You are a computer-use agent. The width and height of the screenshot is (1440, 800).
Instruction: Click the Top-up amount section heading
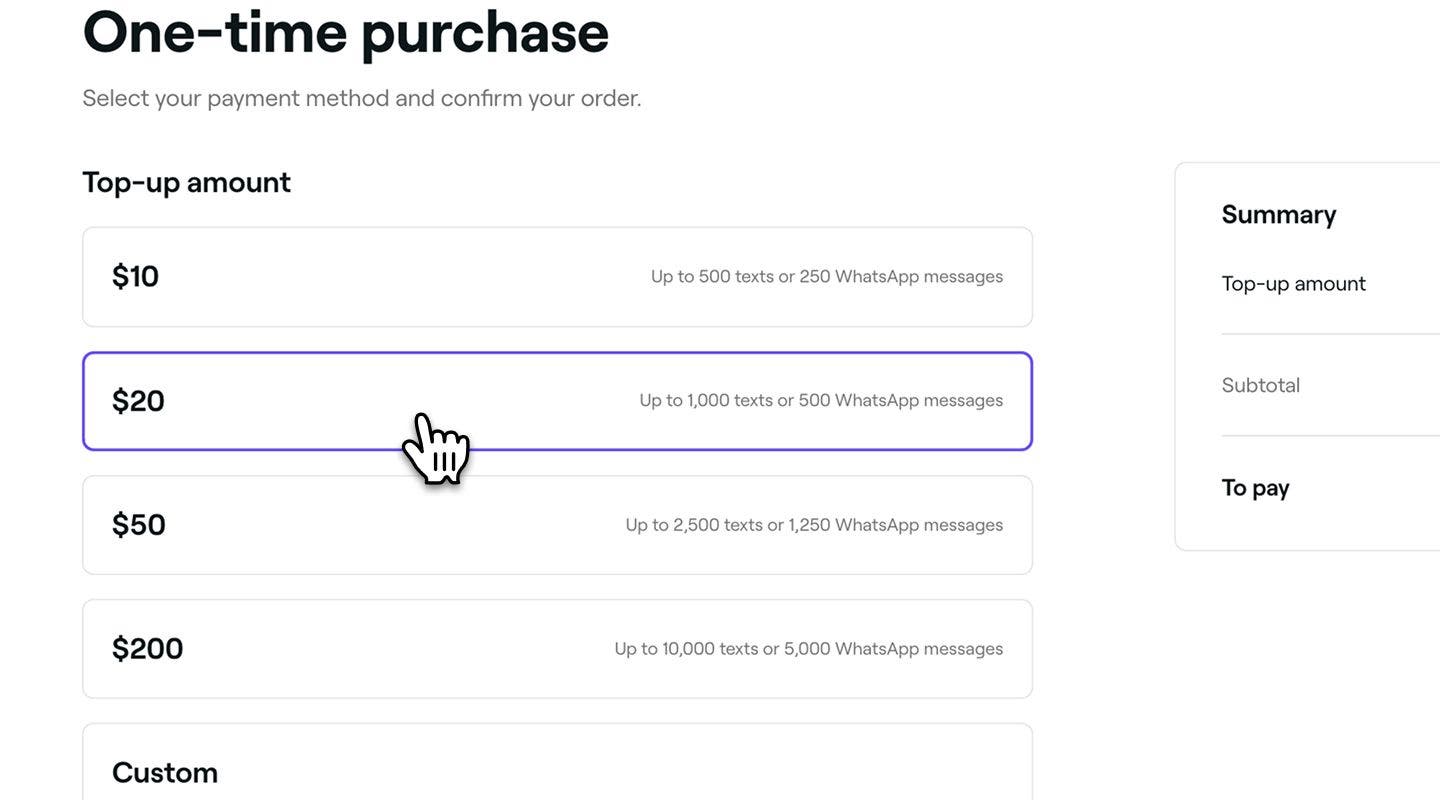click(x=186, y=182)
